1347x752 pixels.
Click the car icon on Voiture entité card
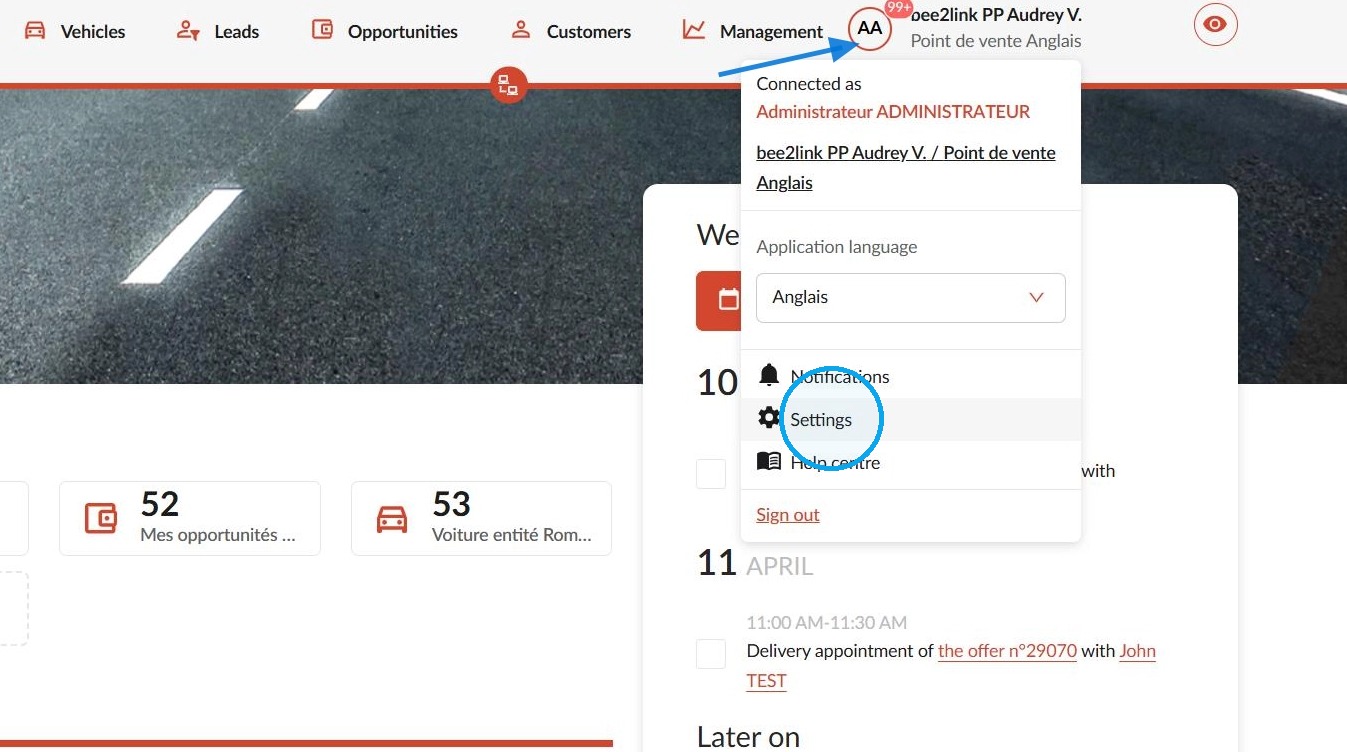(x=392, y=518)
